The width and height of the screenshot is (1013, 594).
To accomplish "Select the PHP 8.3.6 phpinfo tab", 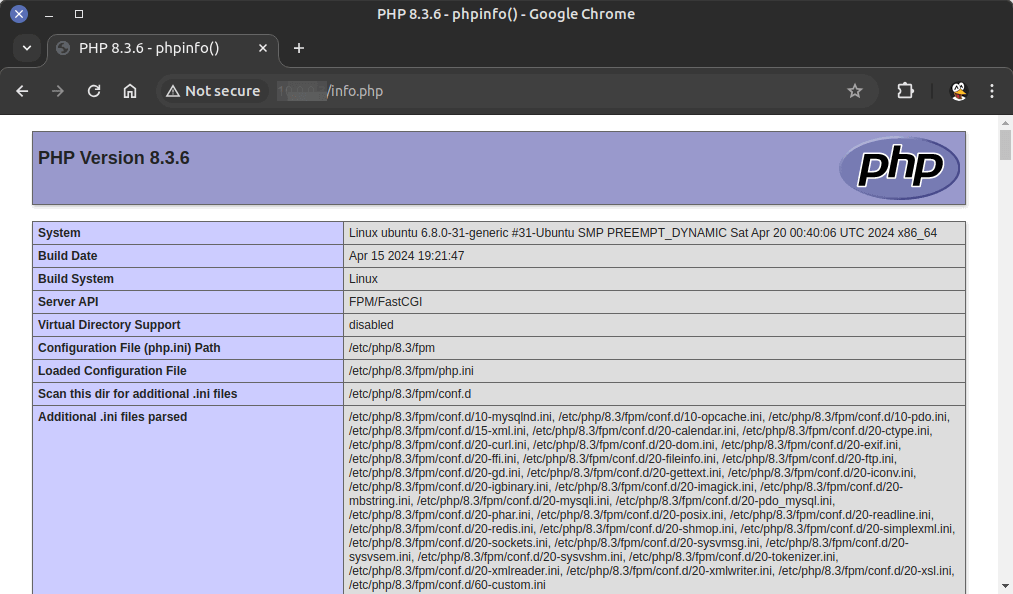I will [x=150, y=48].
